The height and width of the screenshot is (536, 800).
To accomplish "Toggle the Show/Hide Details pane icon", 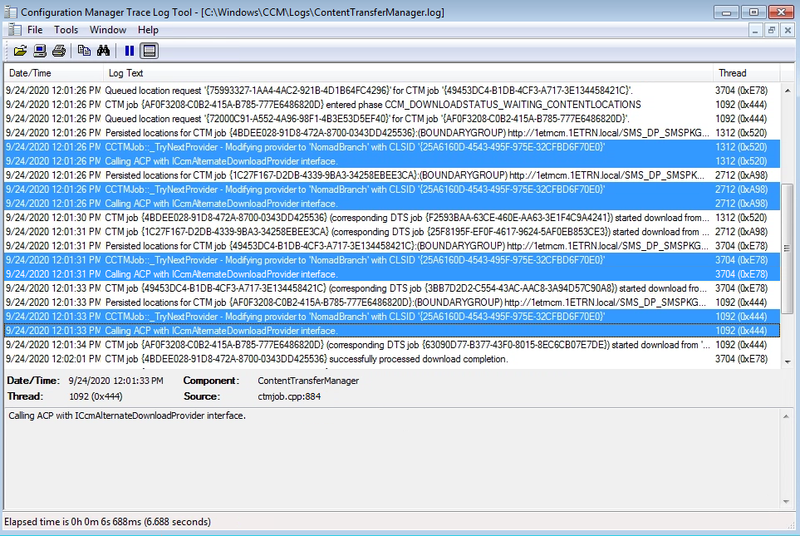I will (149, 51).
